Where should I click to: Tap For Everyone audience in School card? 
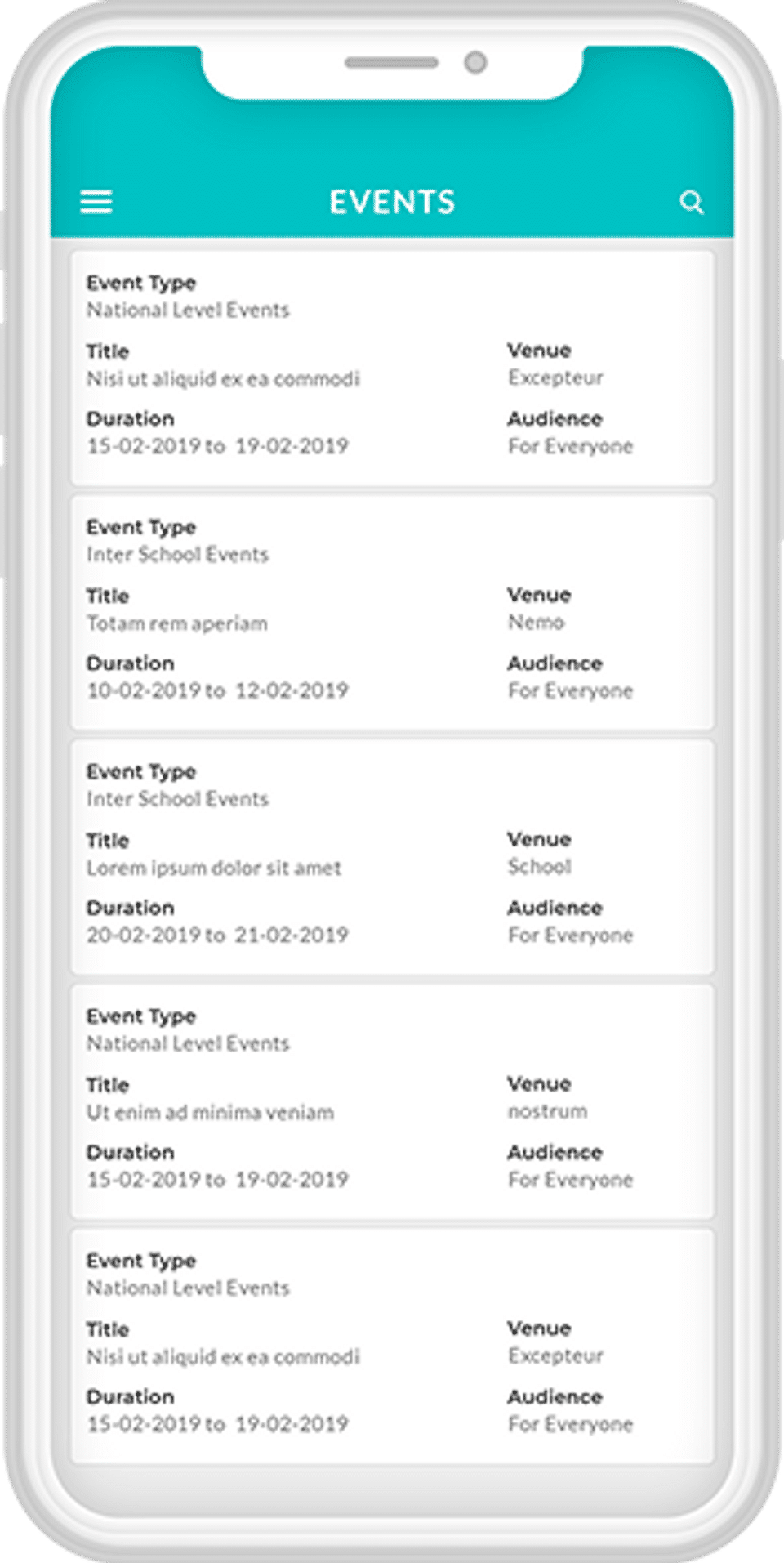(x=570, y=936)
